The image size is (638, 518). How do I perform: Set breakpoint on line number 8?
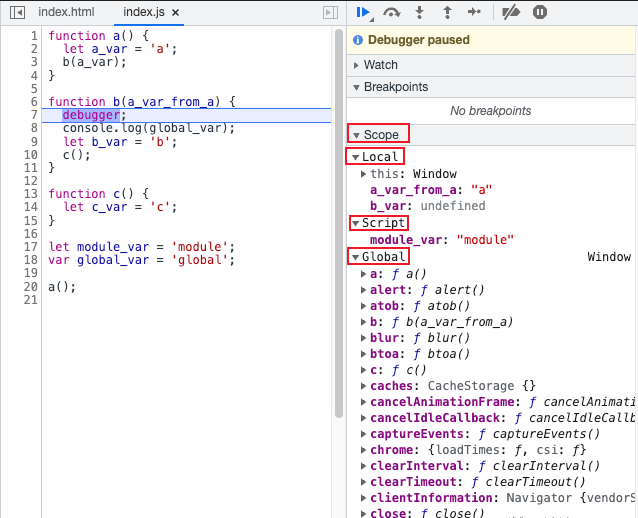pyautogui.click(x=34, y=128)
